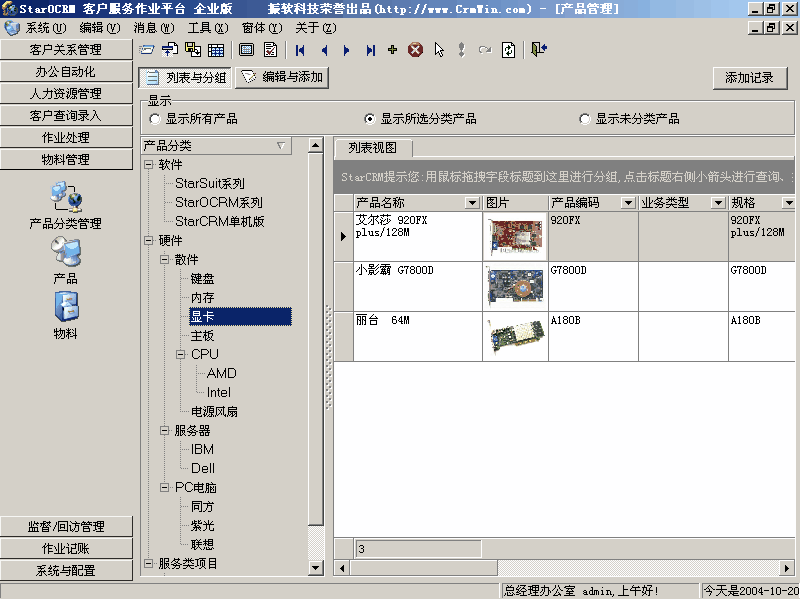Viewport: 800px width, 600px height.
Task: Open the 编辑 menu
Action: 100,28
